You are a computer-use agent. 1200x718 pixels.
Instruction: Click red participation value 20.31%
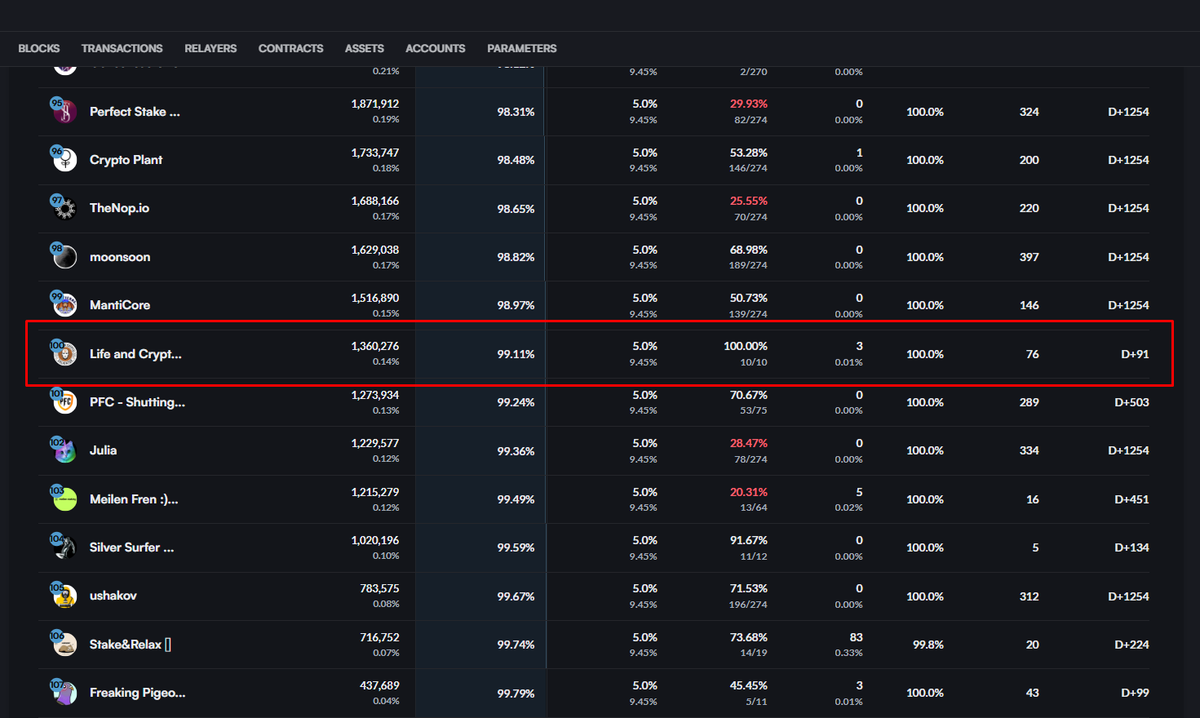point(749,491)
